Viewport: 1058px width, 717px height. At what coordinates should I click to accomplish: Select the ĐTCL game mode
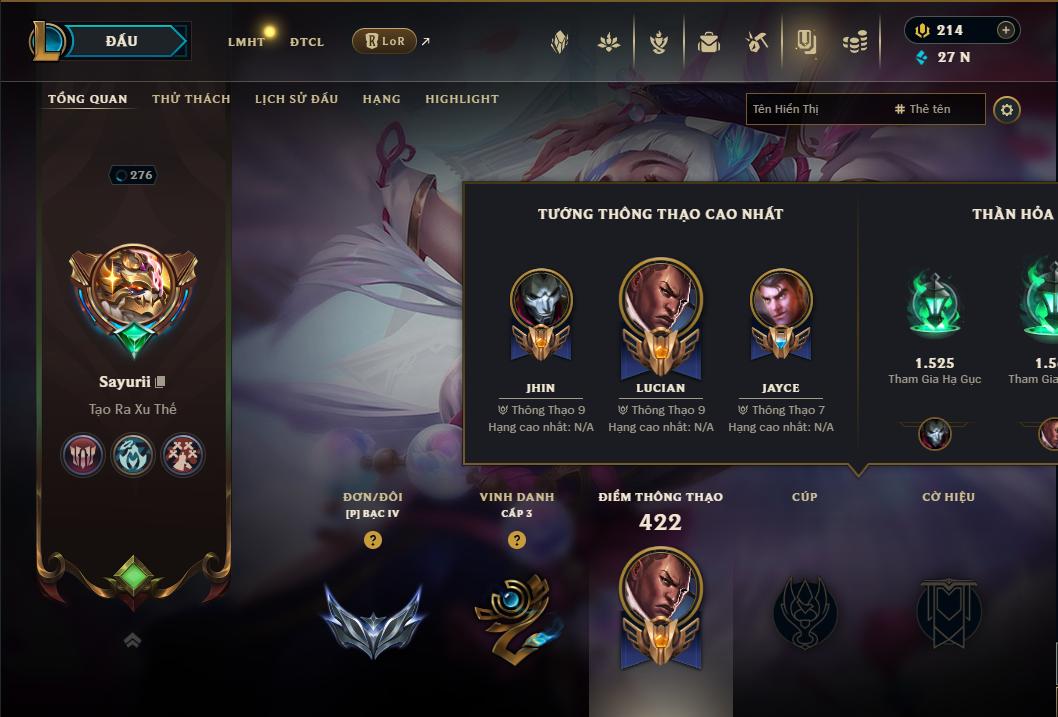307,42
